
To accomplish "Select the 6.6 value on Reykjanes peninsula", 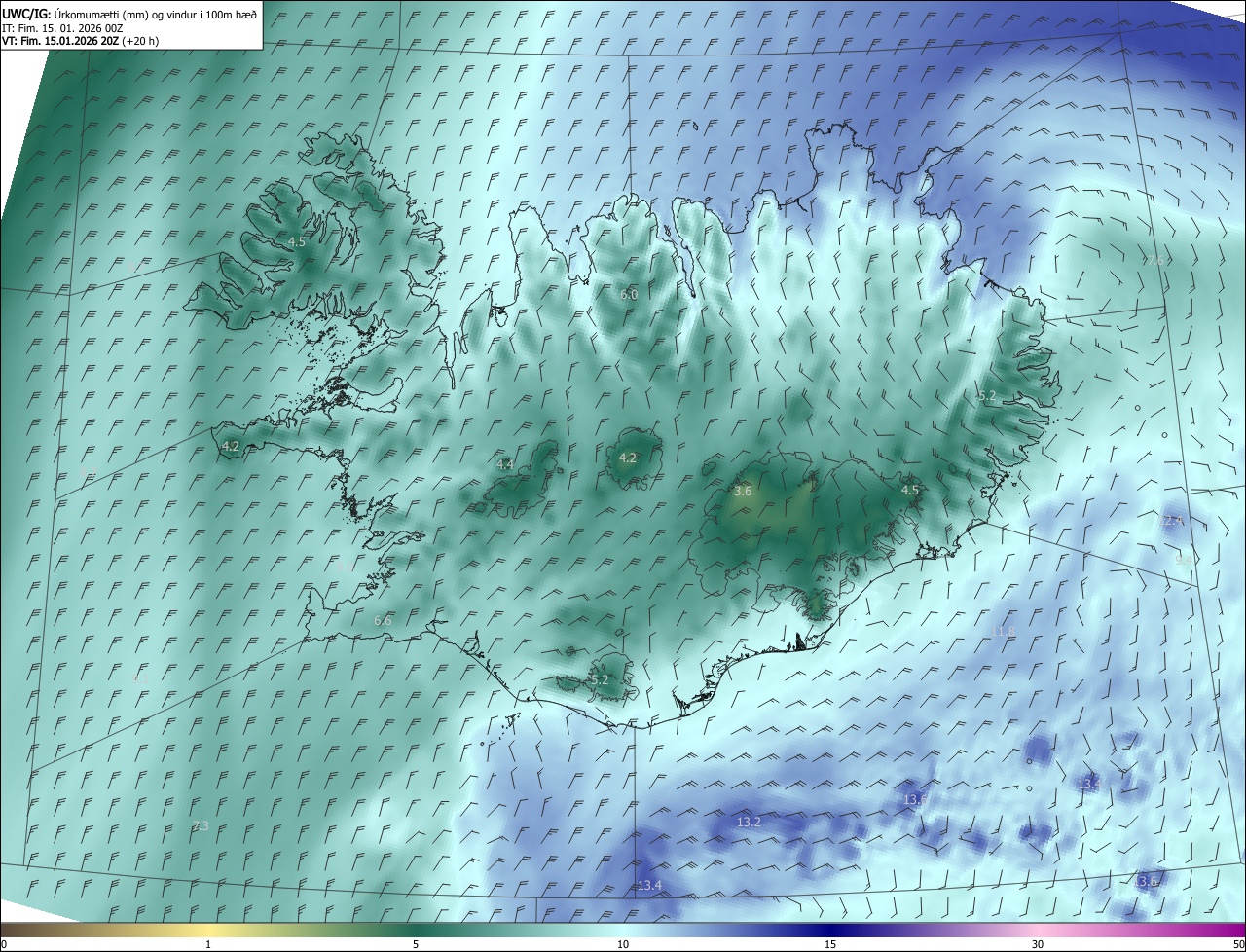I will point(383,620).
